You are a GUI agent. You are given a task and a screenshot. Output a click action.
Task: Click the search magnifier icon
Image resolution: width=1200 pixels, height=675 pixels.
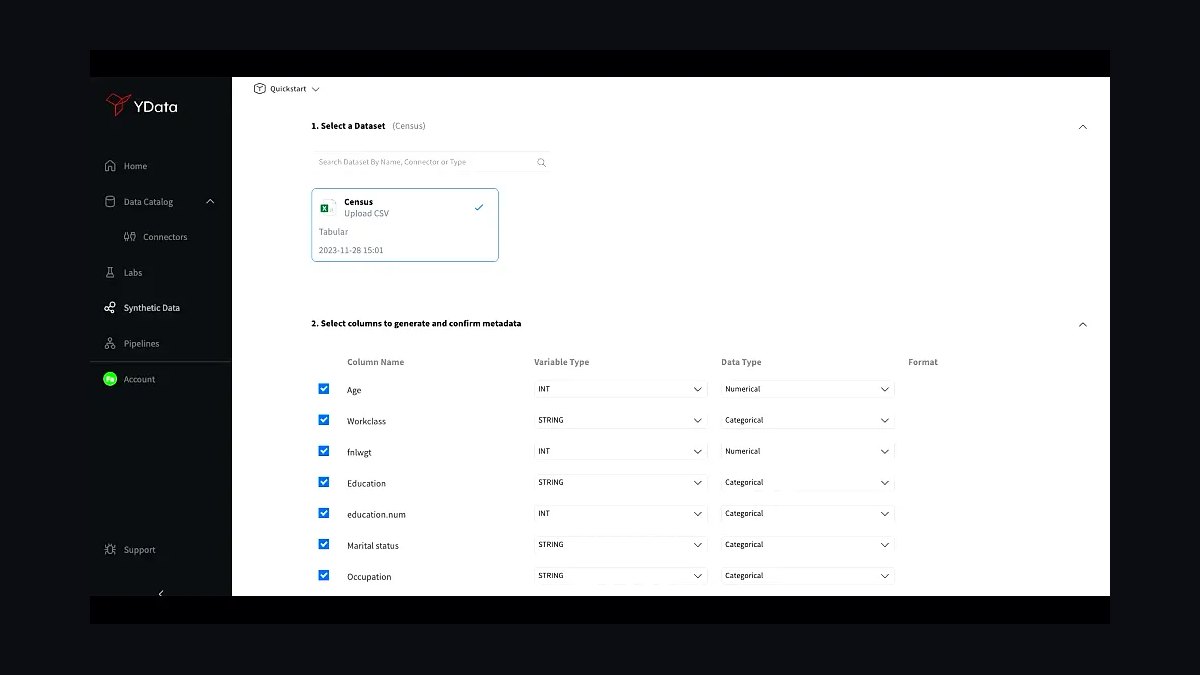click(x=542, y=162)
